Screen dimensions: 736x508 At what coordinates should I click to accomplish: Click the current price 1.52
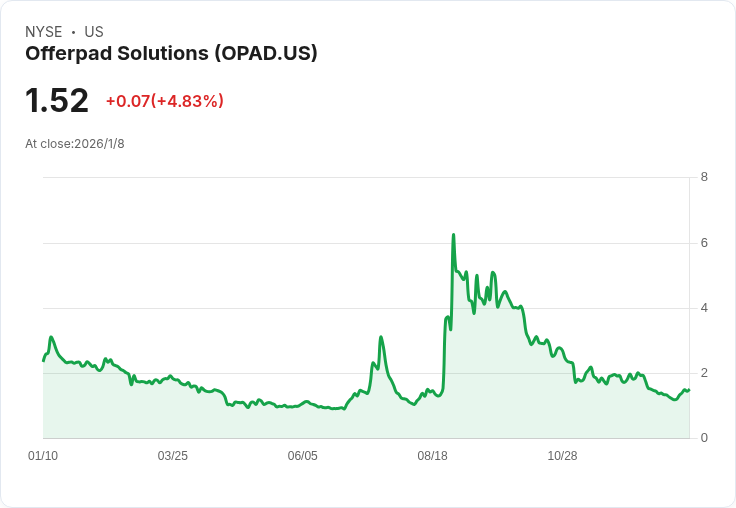[57, 100]
